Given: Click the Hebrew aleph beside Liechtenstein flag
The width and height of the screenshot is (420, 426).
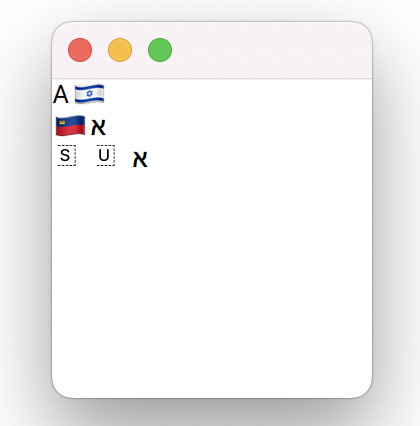Looking at the screenshot, I should (98, 127).
